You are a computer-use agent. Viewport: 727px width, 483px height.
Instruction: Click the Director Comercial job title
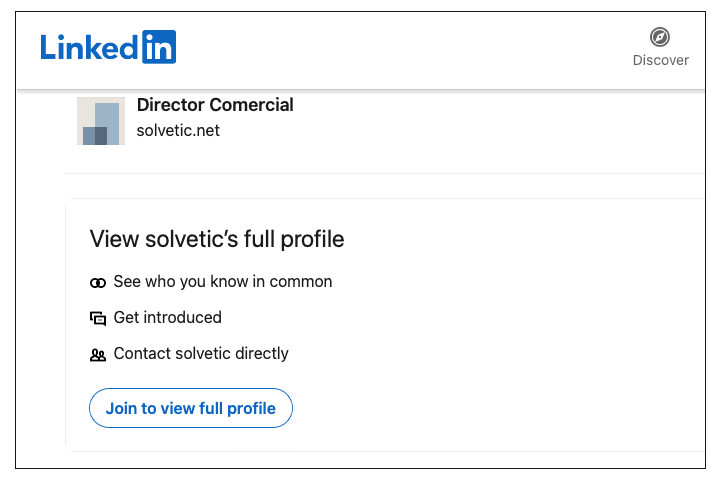[x=215, y=105]
